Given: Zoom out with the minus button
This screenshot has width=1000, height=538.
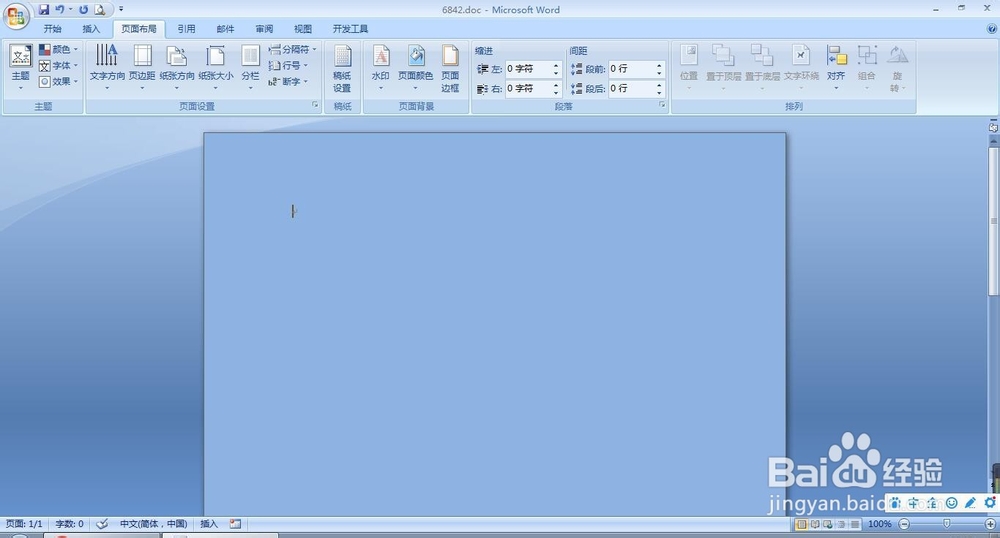Looking at the screenshot, I should pyautogui.click(x=904, y=524).
